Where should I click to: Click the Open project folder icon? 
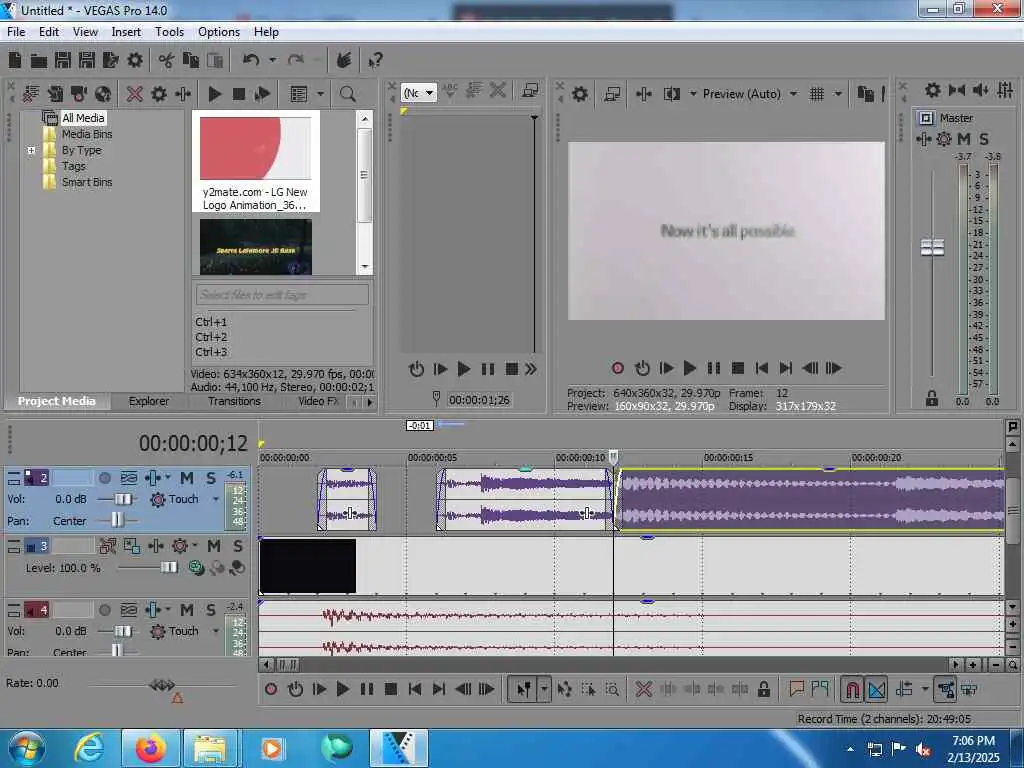point(39,61)
